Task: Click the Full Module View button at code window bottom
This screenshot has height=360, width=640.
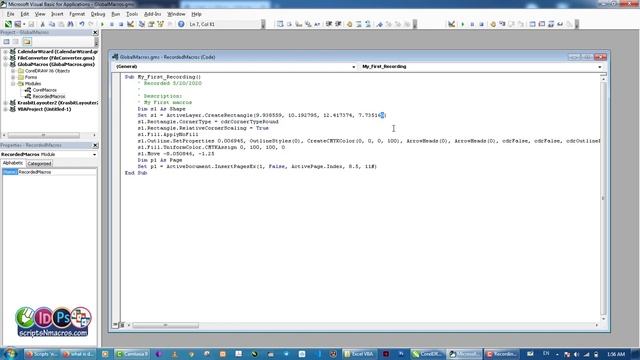Action: [122, 325]
